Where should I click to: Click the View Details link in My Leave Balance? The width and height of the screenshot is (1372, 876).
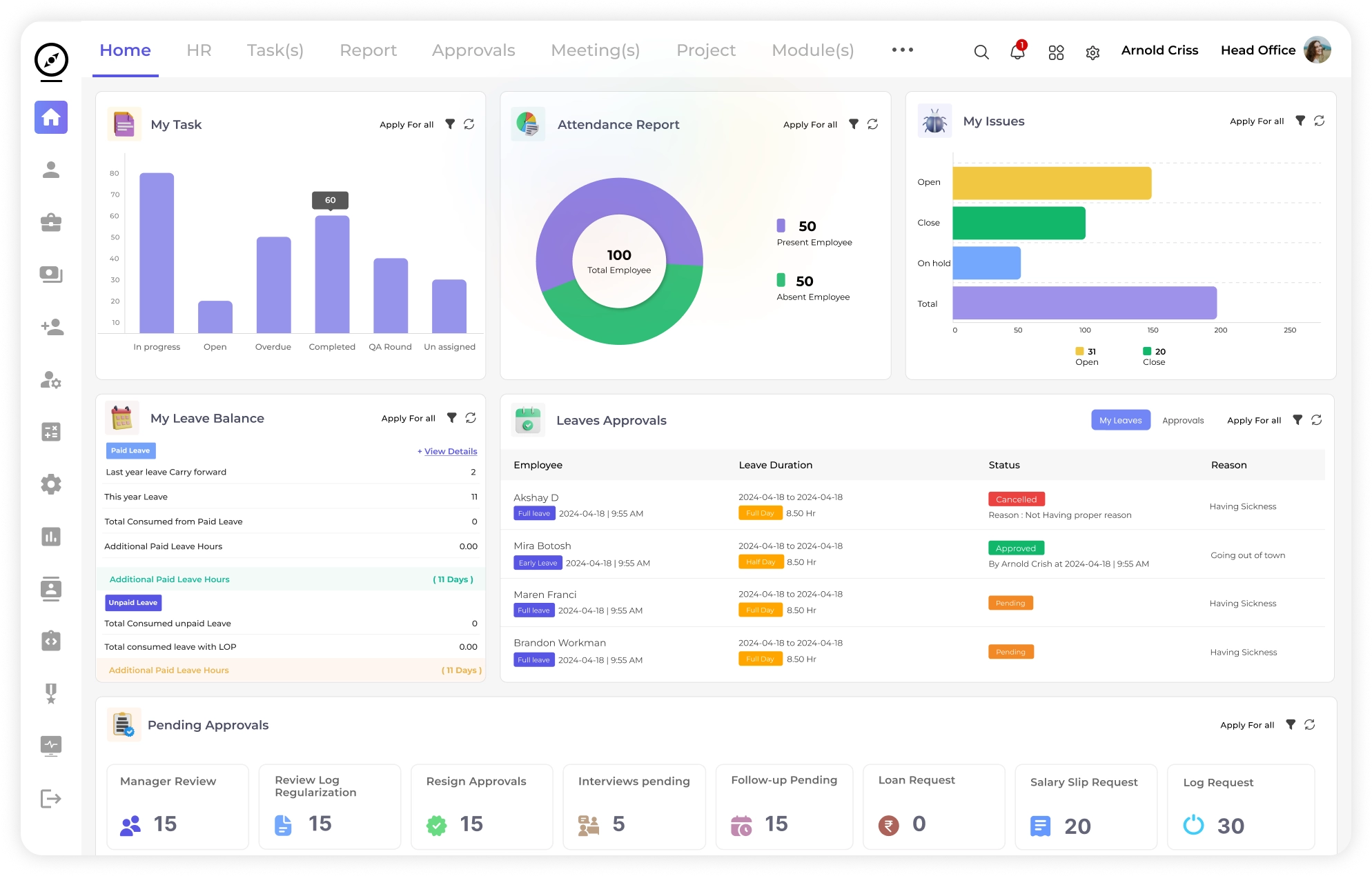(x=450, y=451)
